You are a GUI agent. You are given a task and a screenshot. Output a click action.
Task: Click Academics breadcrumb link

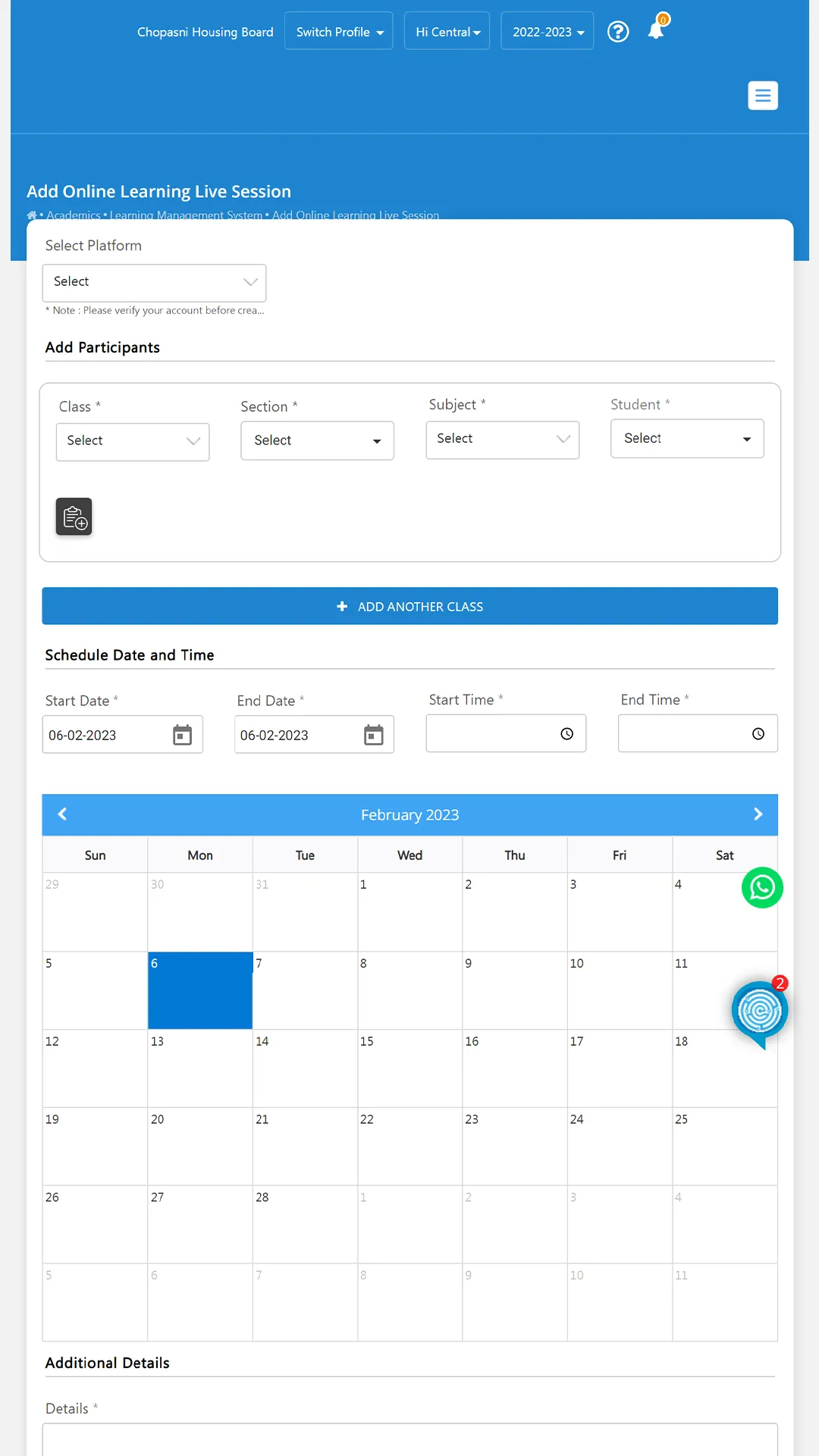74,215
